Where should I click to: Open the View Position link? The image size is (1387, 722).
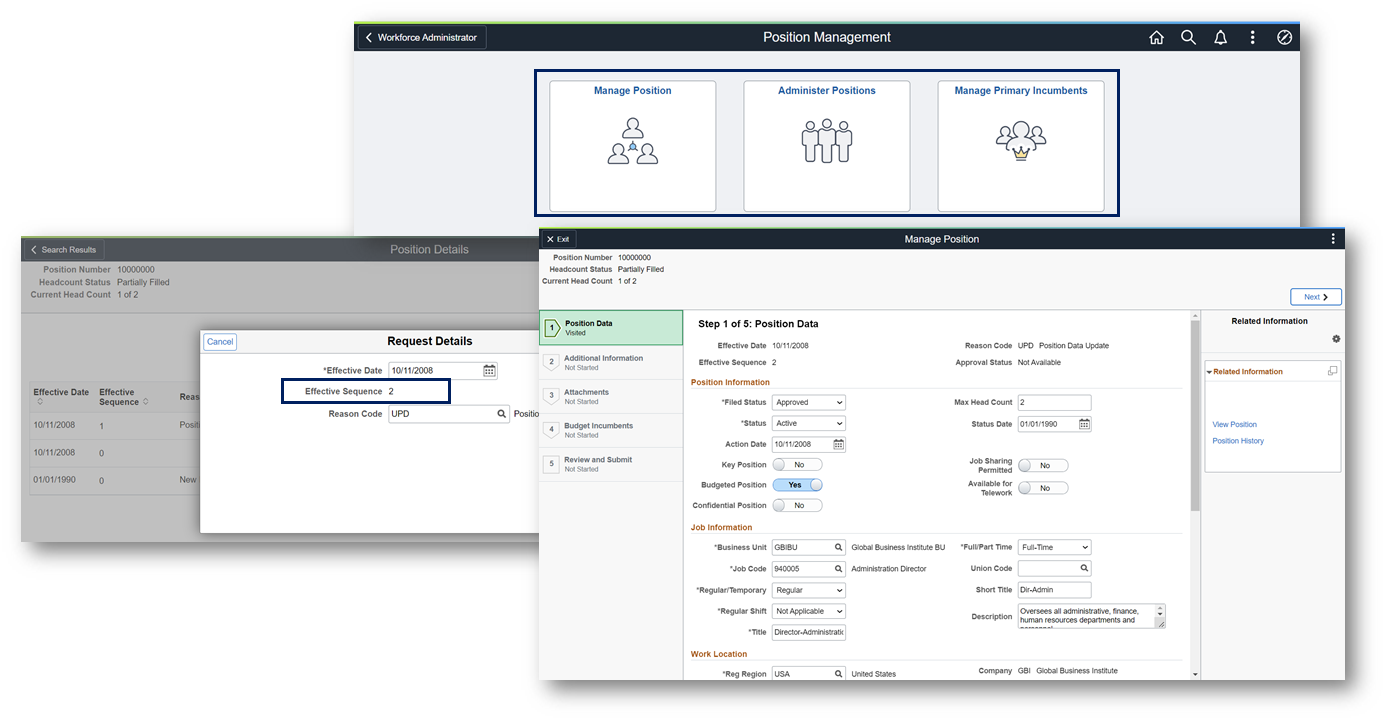tap(1235, 425)
